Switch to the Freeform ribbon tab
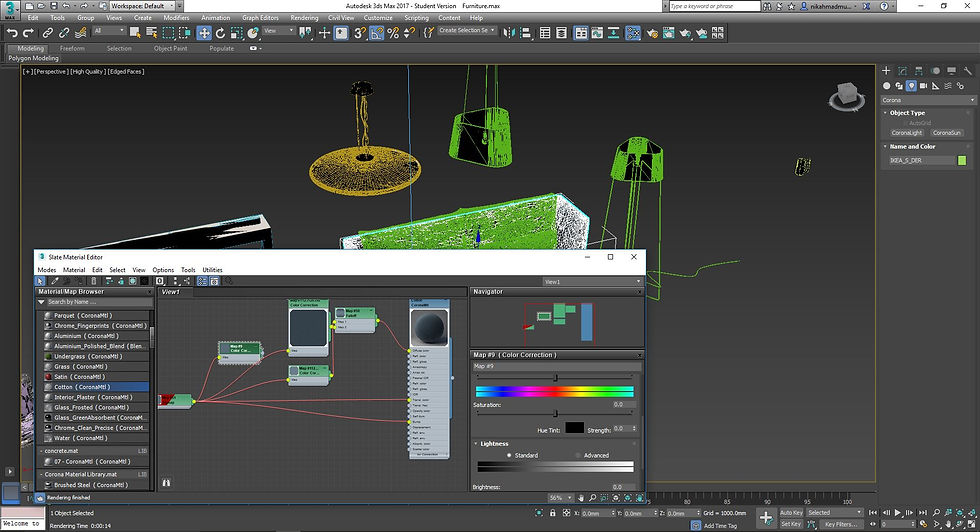The height and width of the screenshot is (532, 980). point(72,48)
